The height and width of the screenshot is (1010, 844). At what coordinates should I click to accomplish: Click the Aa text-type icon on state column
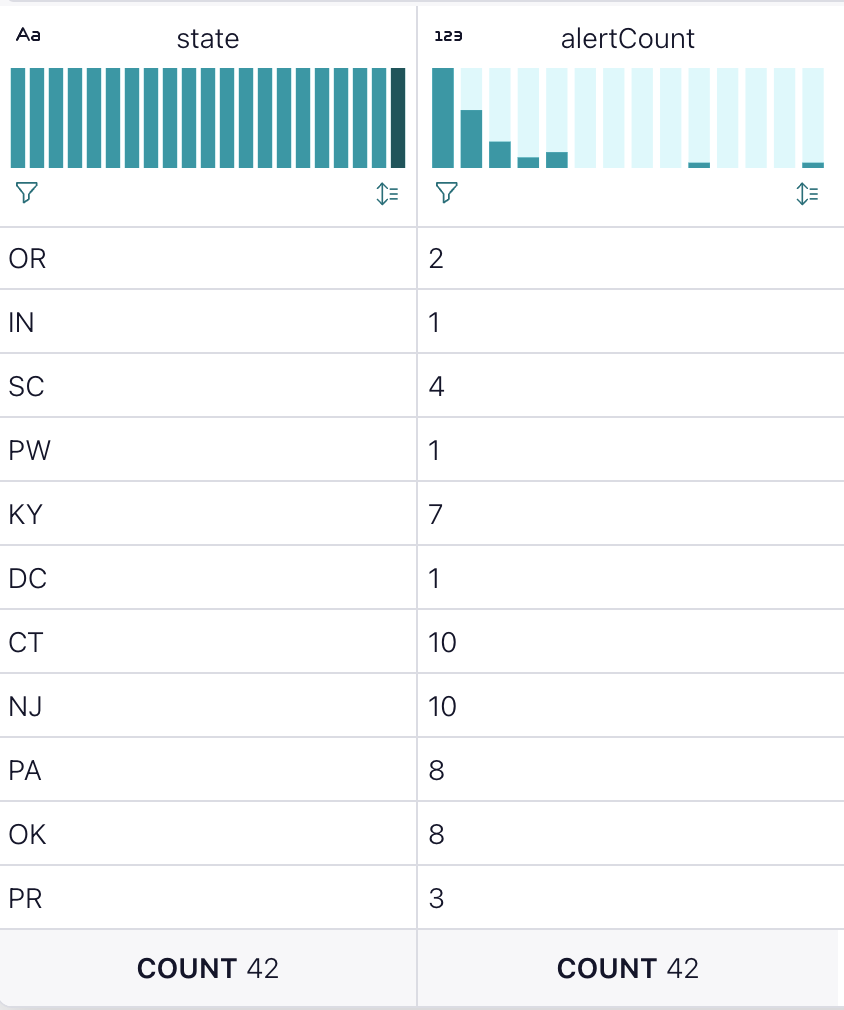[27, 36]
